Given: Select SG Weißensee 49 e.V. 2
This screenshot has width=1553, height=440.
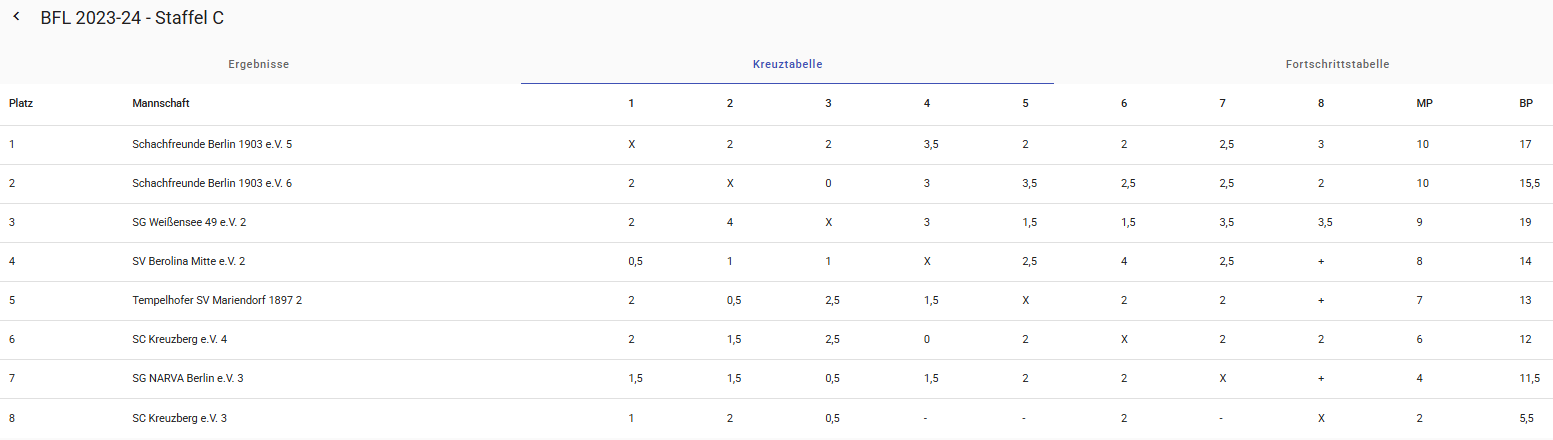Looking at the screenshot, I should (x=189, y=222).
